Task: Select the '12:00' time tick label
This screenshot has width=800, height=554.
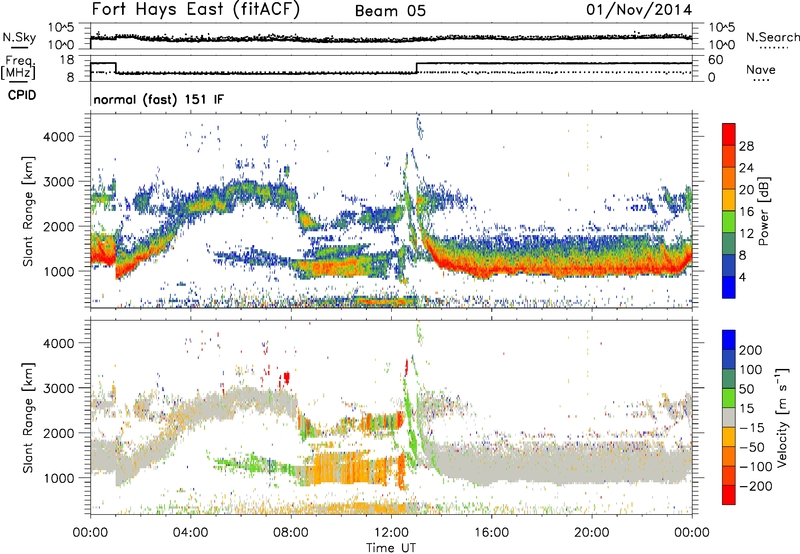Action: point(391,533)
